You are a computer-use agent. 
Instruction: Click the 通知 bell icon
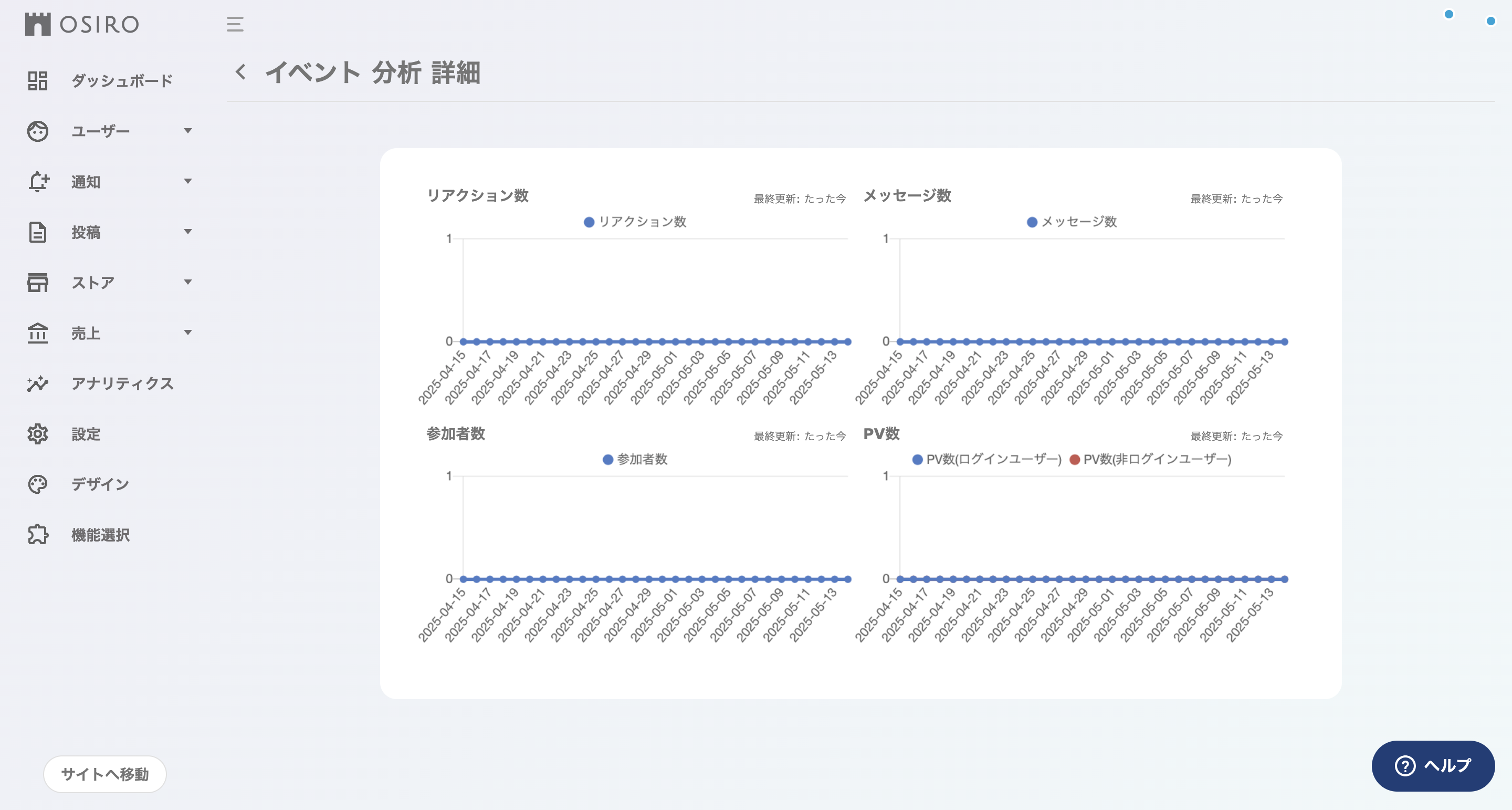pos(38,182)
